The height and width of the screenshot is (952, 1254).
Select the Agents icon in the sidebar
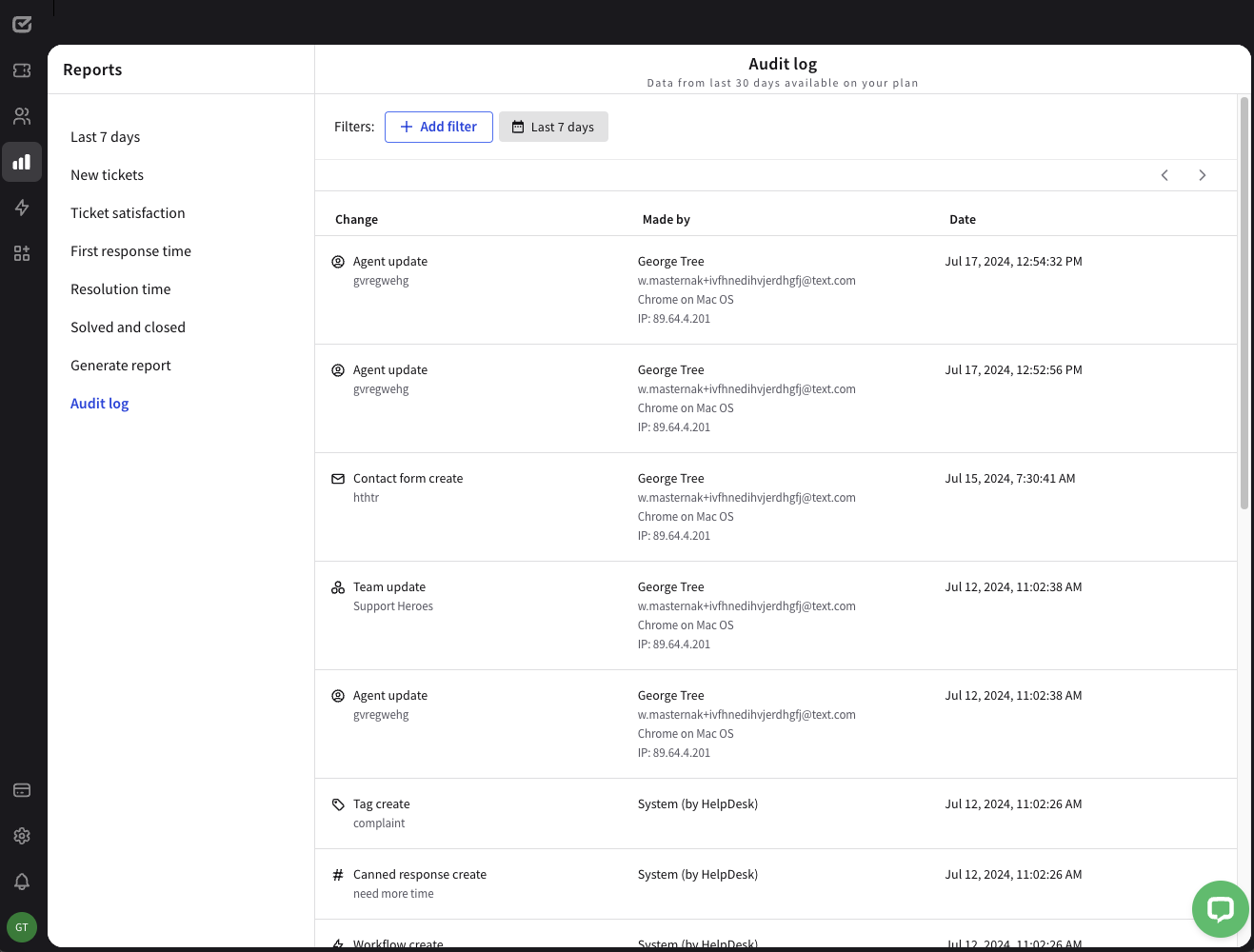point(22,115)
